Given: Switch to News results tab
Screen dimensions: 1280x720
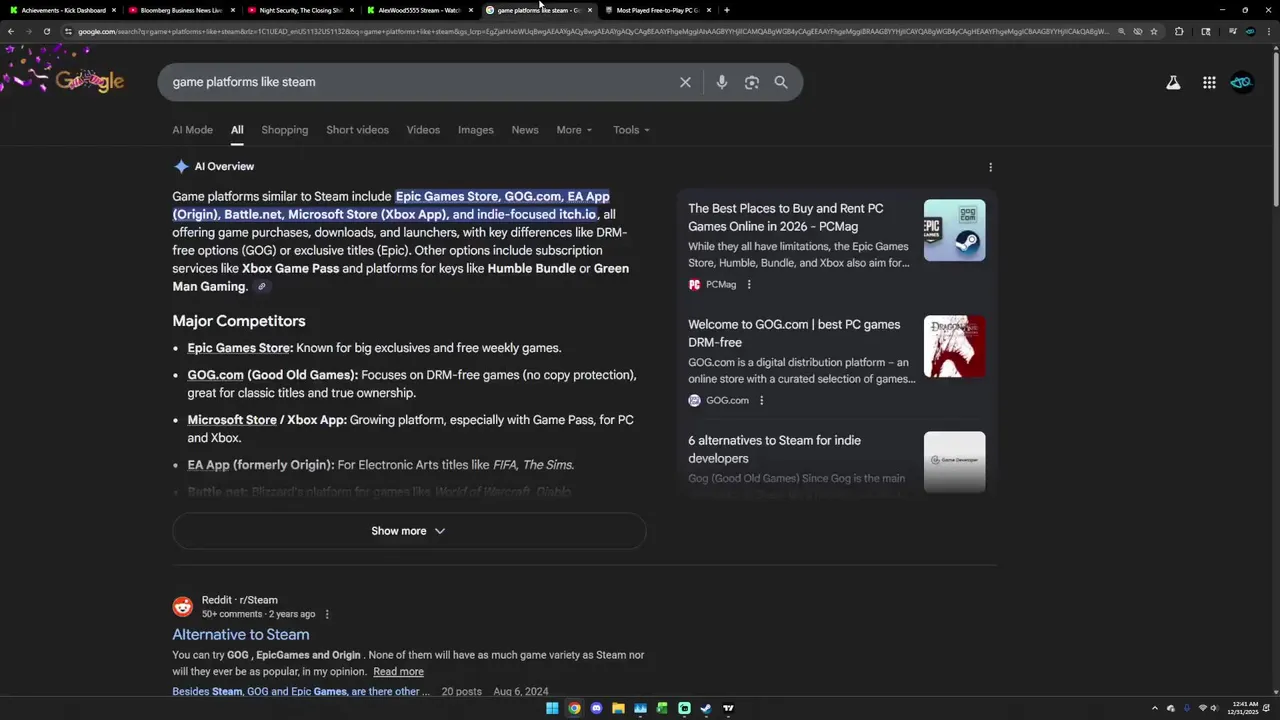Looking at the screenshot, I should pos(525,130).
